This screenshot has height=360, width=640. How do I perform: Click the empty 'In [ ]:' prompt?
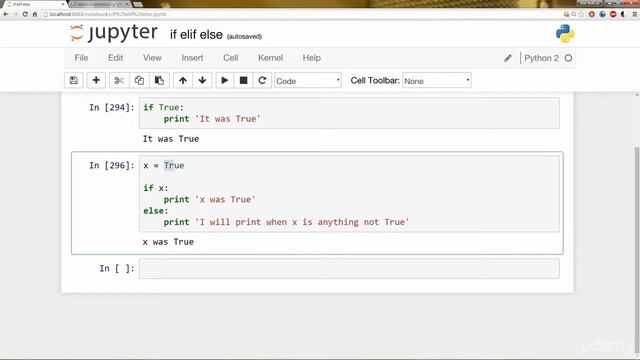point(117,268)
